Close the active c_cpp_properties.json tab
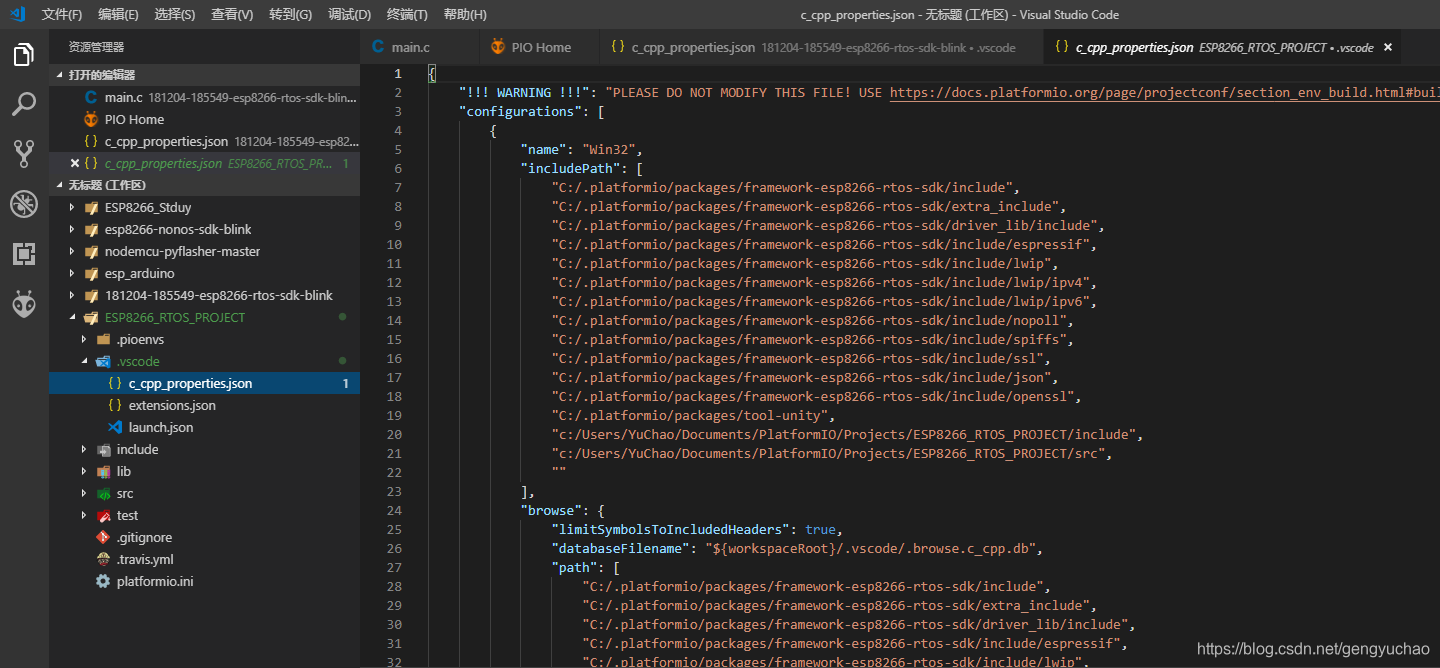The height and width of the screenshot is (668, 1440). 1387,47
